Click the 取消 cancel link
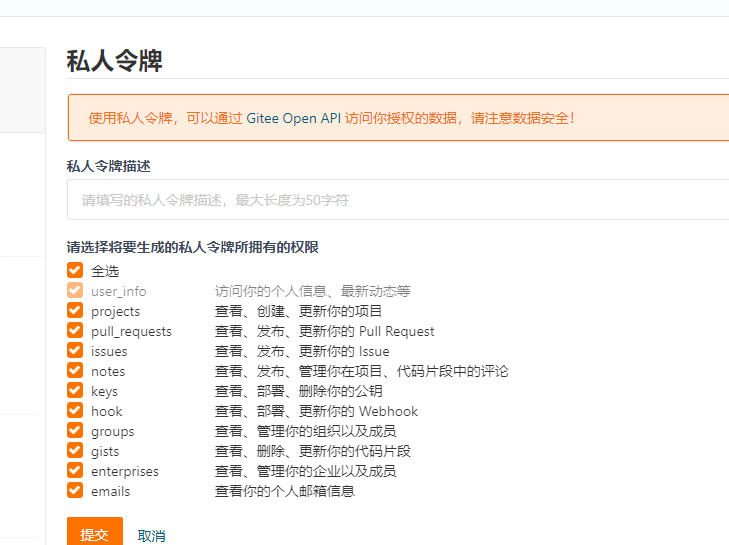This screenshot has width=729, height=545. pos(152,536)
